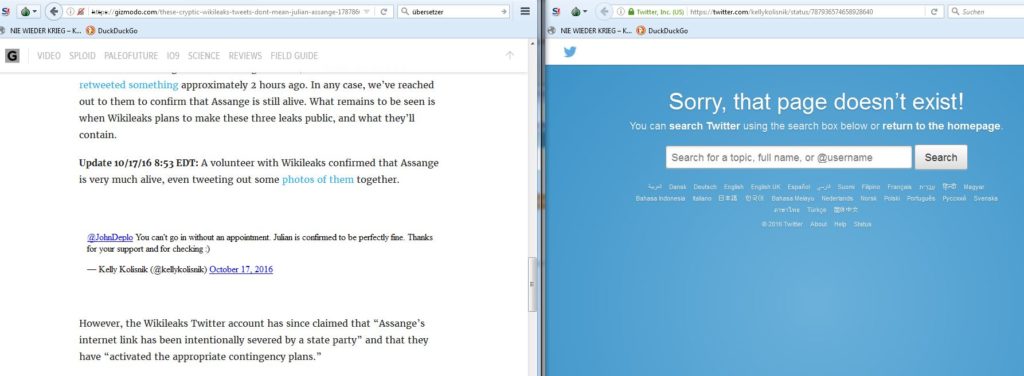Click the Gizmodo page vertical scrollbar thumb
This screenshot has height=376, width=1024.
(532, 284)
